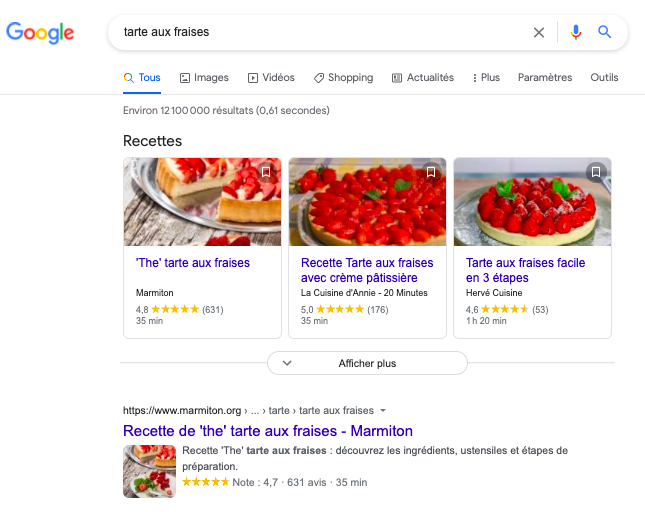Screen dimensions: 645x512
Task: Open the Plus more-options menu
Action: click(x=486, y=77)
